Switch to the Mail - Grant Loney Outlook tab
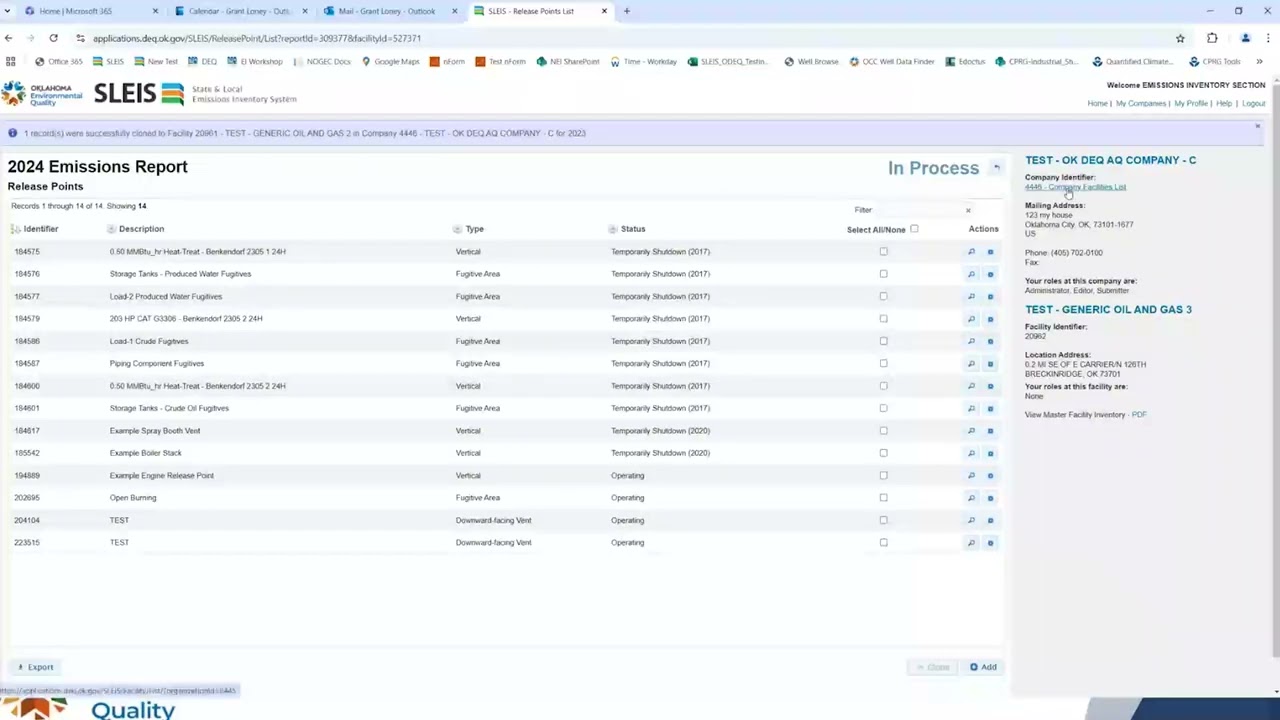The image size is (1280, 720). [391, 11]
